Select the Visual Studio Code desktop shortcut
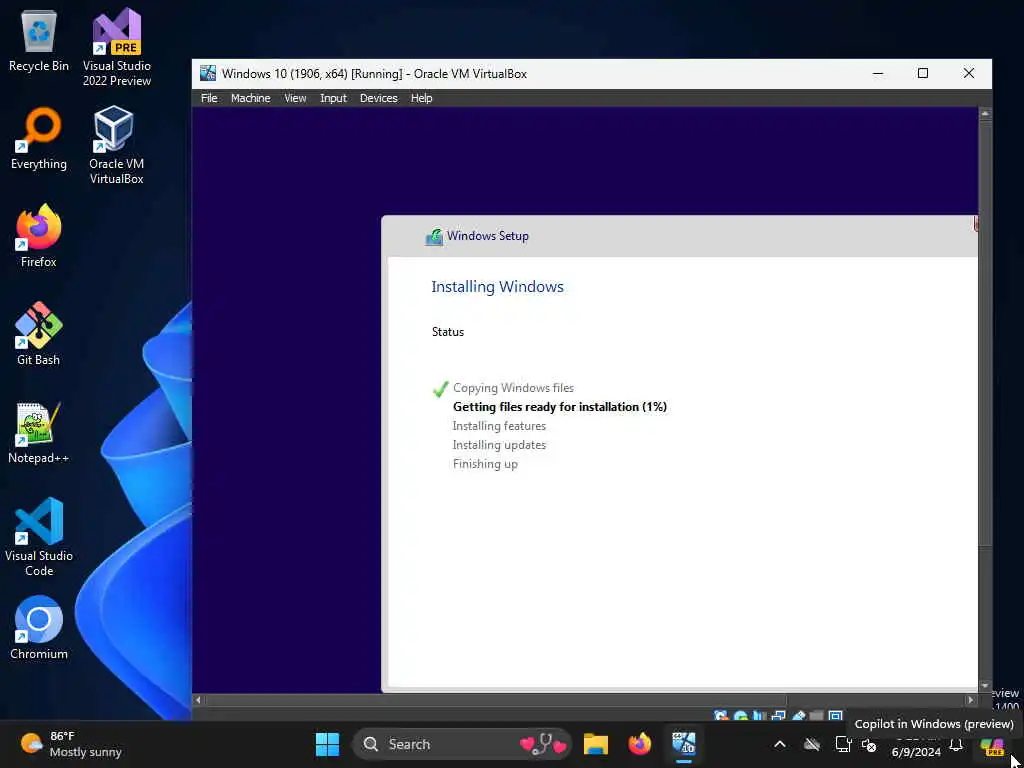 [39, 537]
